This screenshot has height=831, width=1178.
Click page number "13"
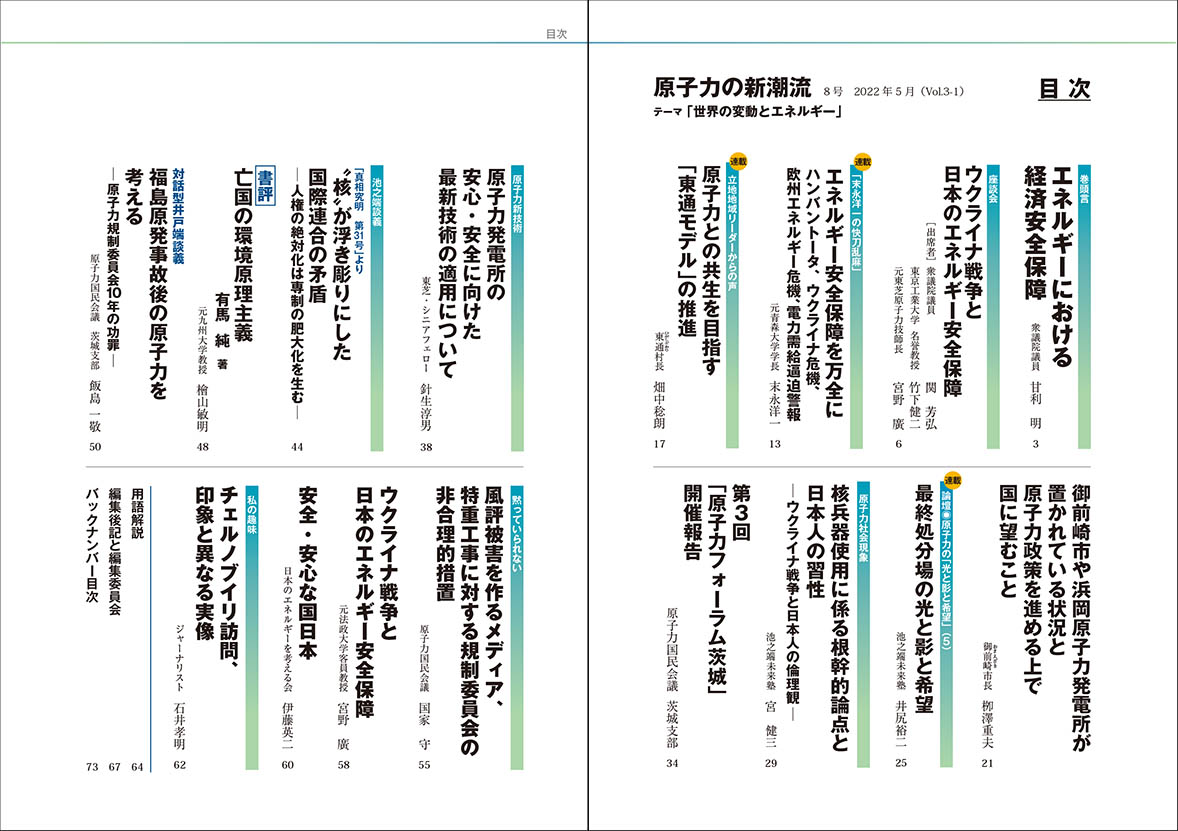point(775,444)
